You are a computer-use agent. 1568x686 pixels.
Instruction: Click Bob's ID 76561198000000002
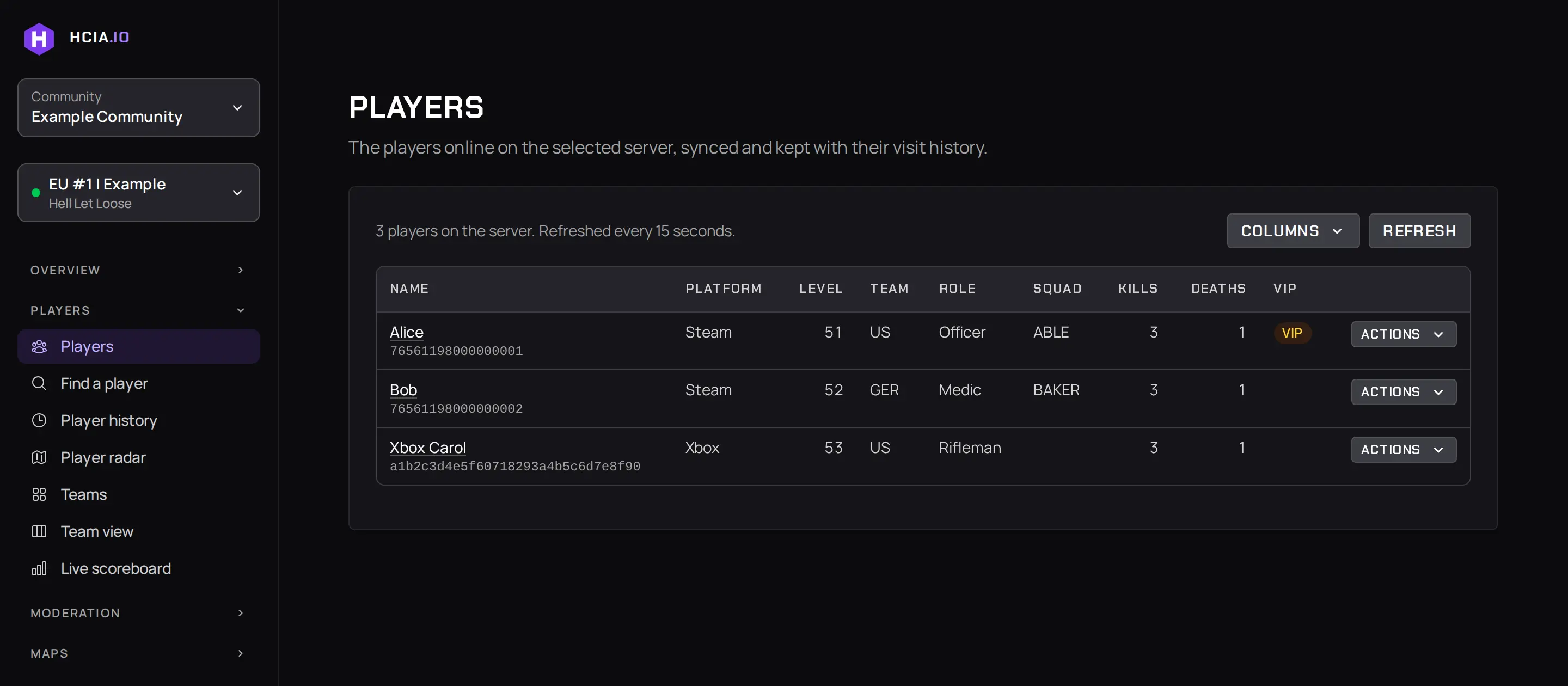(456, 409)
